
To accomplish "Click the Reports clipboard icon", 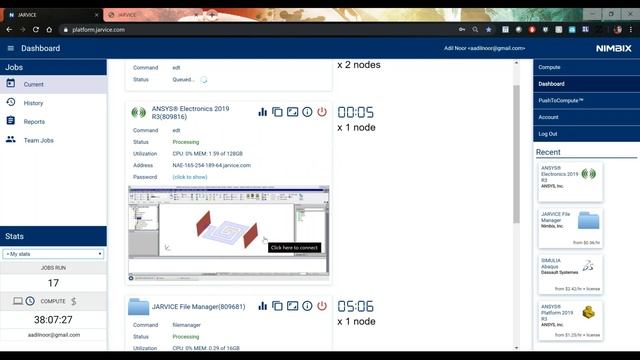I will tap(11, 120).
